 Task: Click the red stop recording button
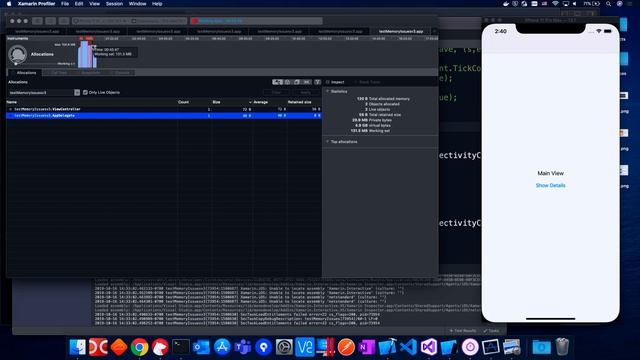194,21
